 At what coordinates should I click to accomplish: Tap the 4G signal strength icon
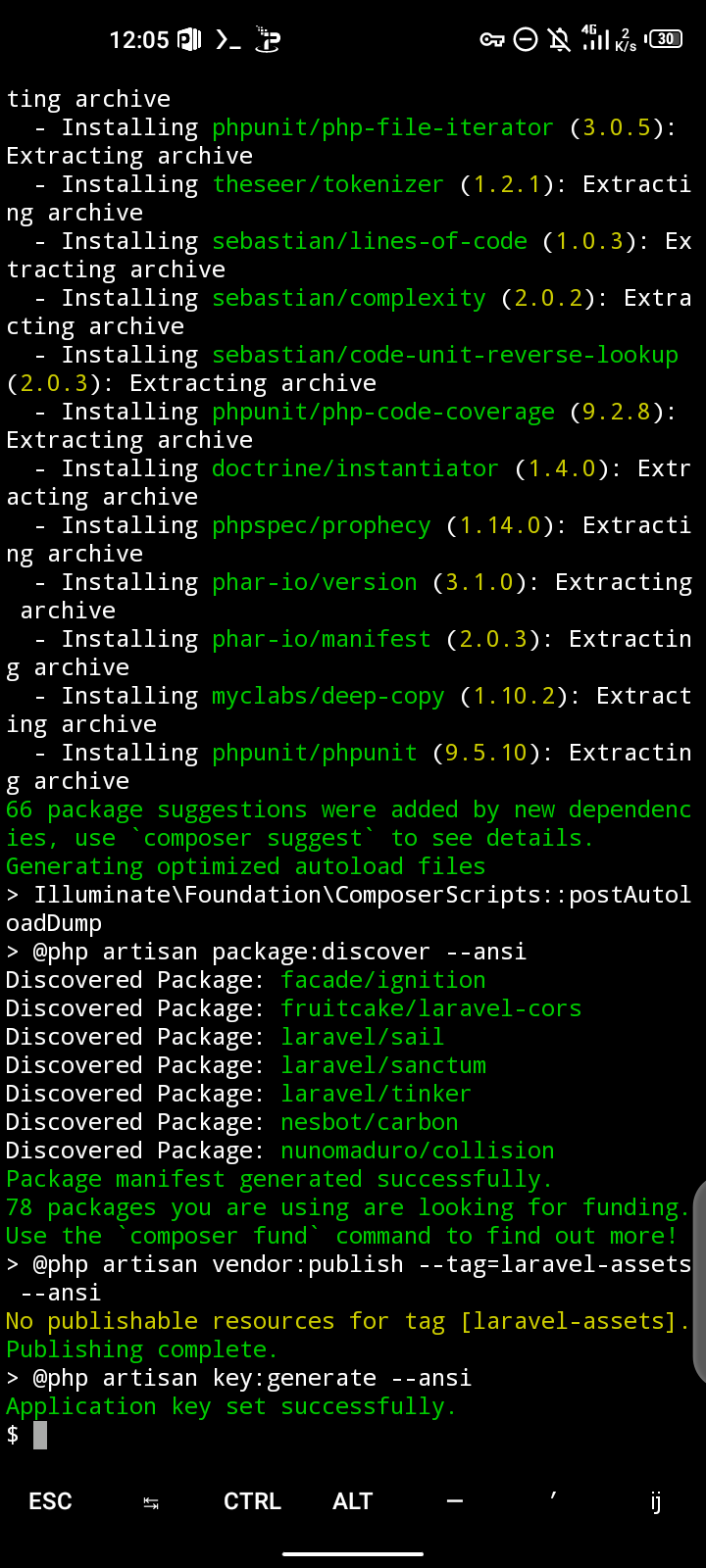[x=595, y=39]
